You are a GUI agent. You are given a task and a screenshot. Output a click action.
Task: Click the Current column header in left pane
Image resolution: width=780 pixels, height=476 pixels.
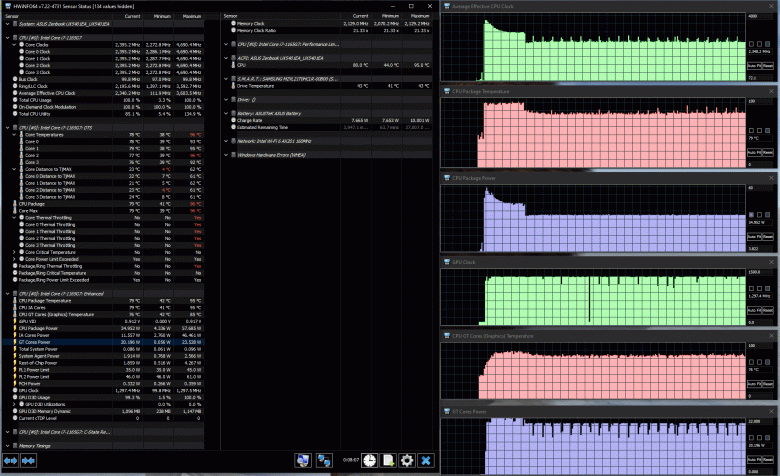[132, 16]
